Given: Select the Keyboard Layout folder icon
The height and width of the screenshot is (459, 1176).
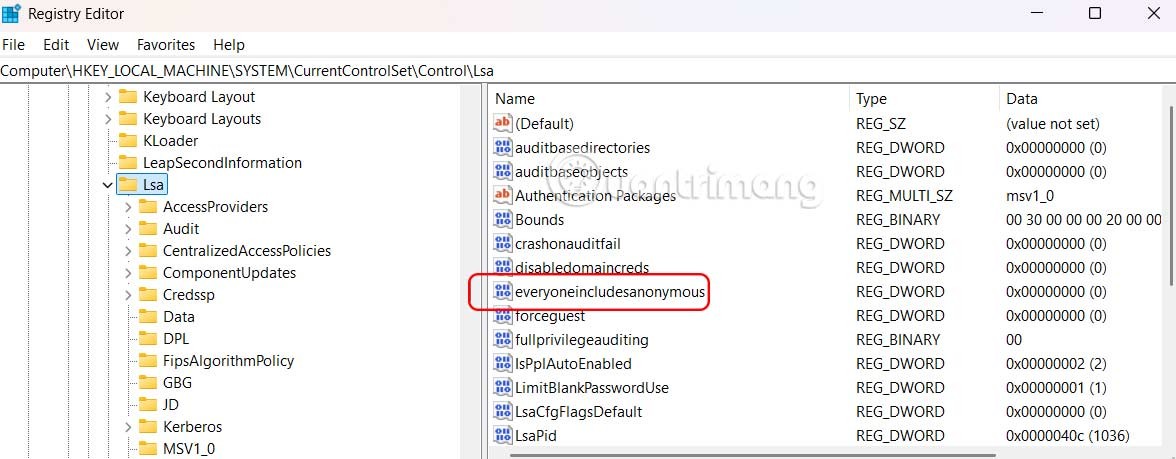Looking at the screenshot, I should pyautogui.click(x=128, y=97).
